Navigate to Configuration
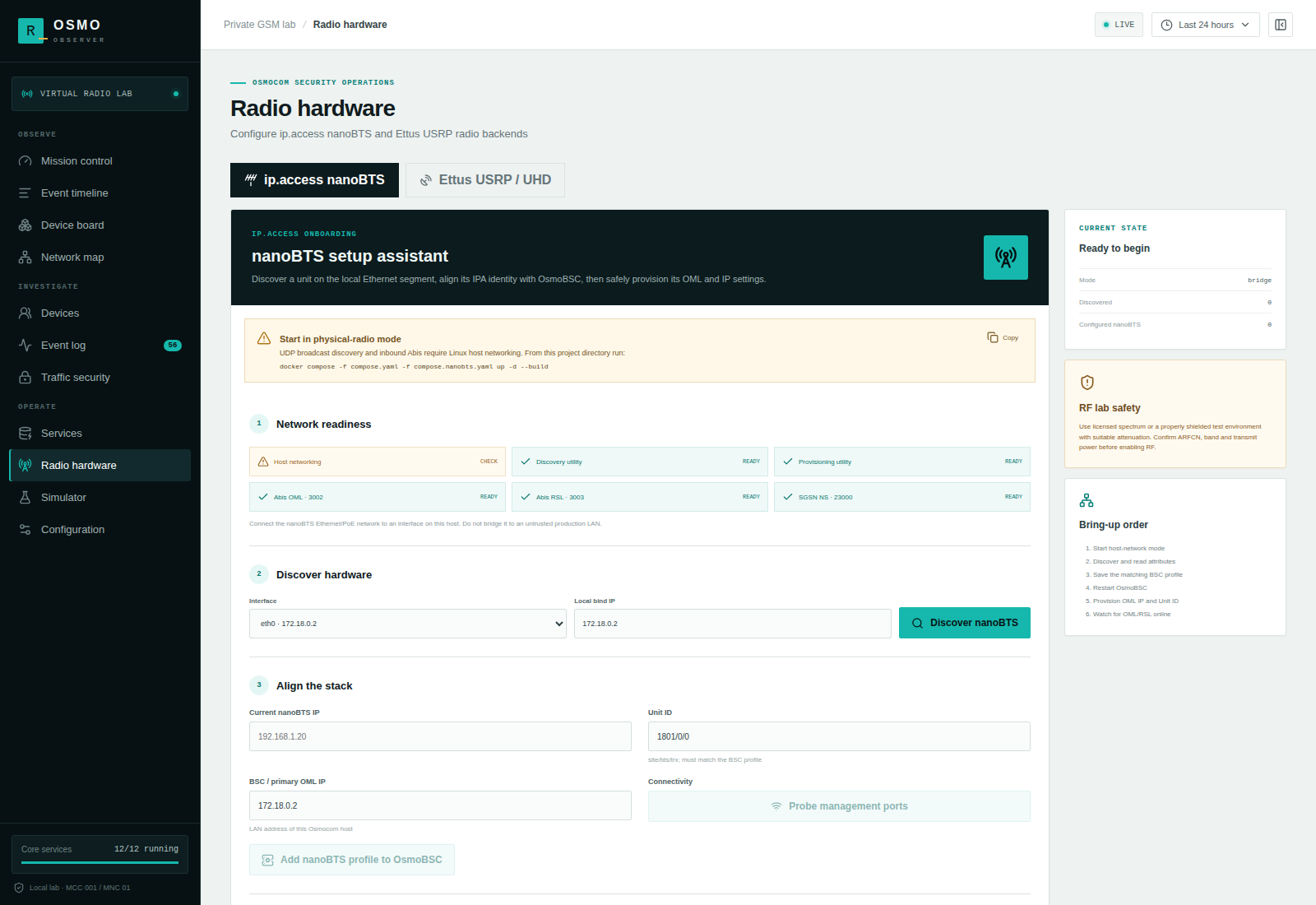Image resolution: width=1316 pixels, height=905 pixels. click(x=100, y=530)
